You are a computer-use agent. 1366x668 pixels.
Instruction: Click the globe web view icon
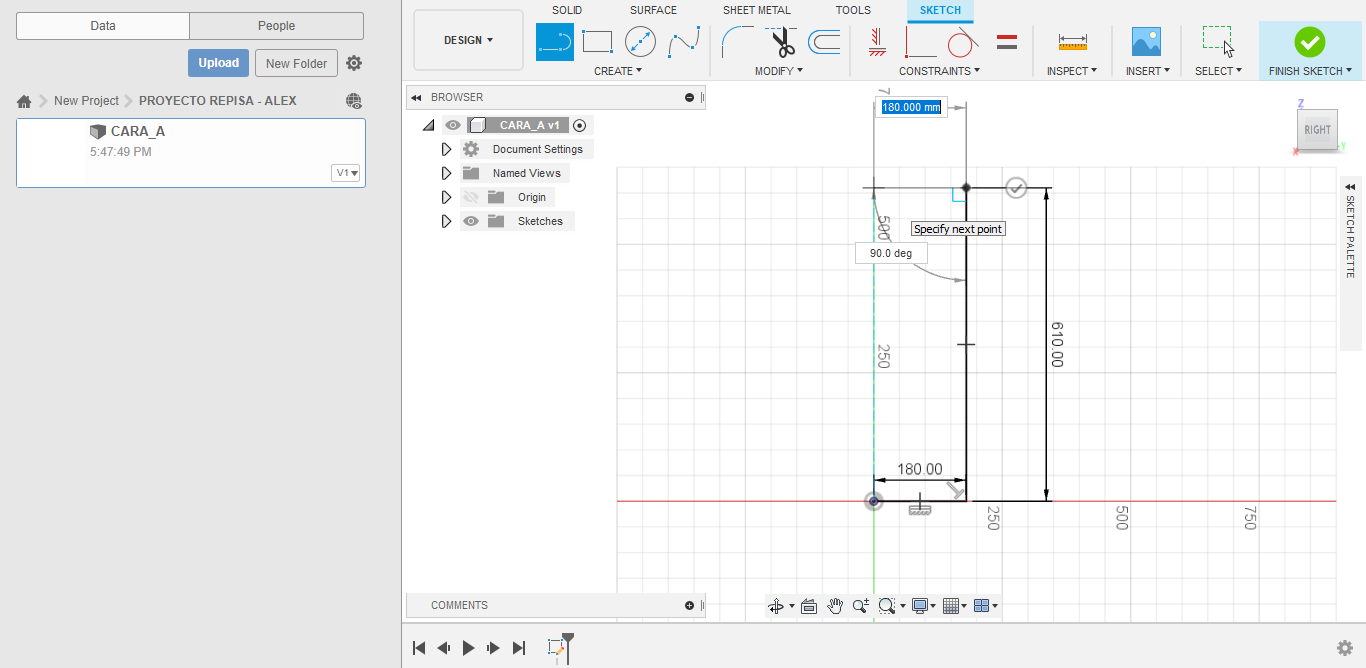[x=353, y=101]
